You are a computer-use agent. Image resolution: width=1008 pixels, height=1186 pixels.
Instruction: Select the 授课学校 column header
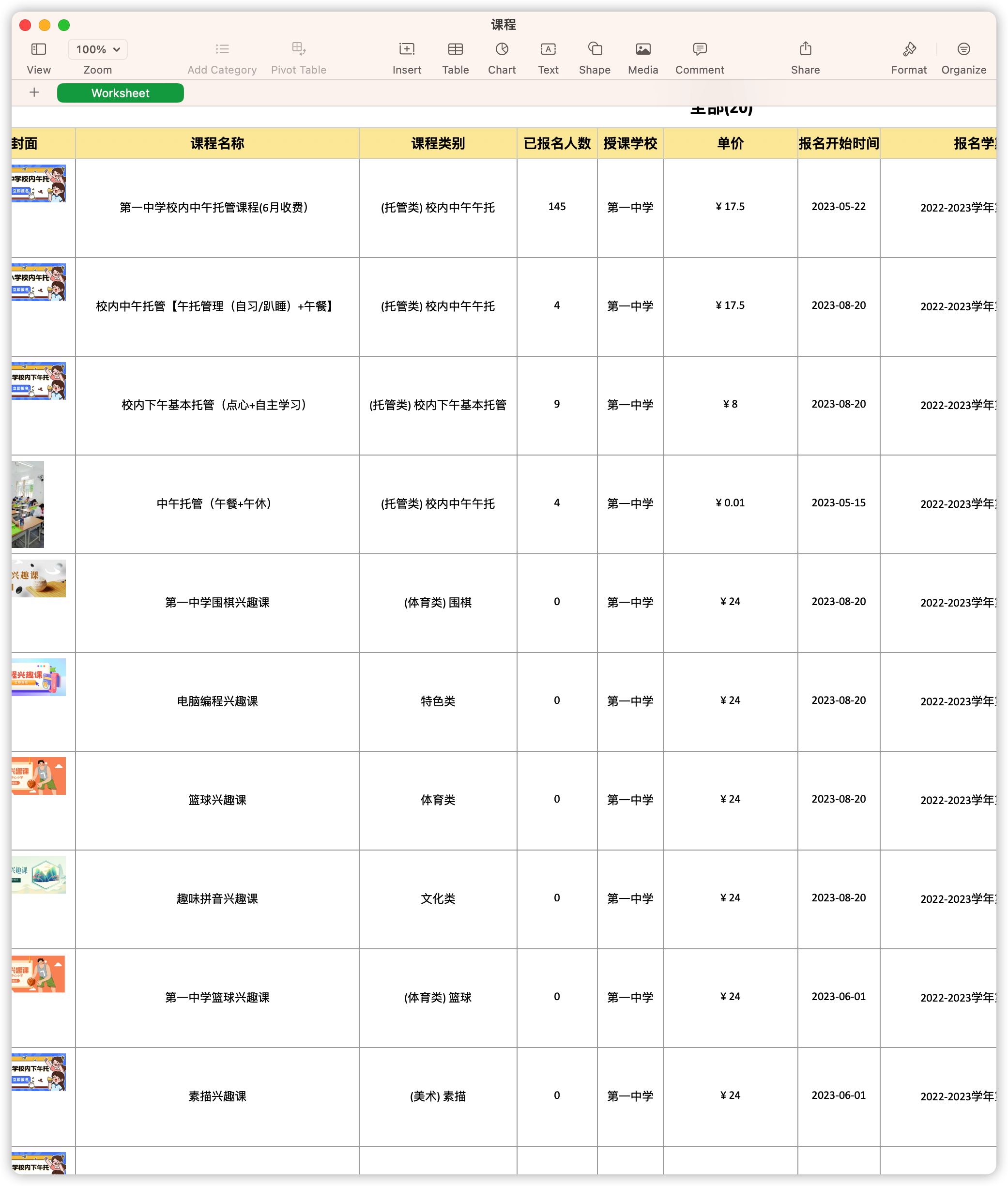pos(630,143)
